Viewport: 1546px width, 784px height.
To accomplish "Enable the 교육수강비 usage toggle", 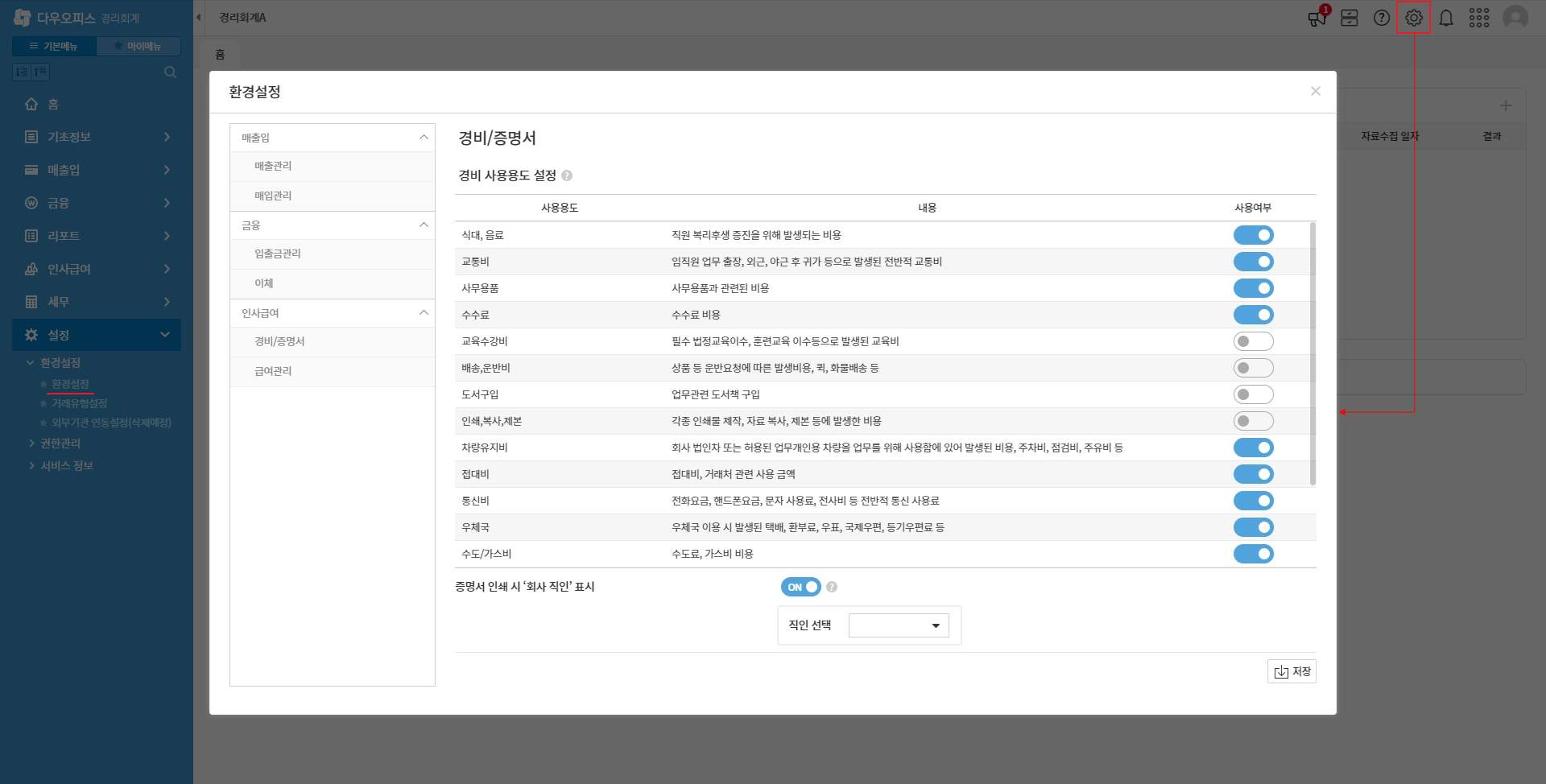I will (1253, 341).
